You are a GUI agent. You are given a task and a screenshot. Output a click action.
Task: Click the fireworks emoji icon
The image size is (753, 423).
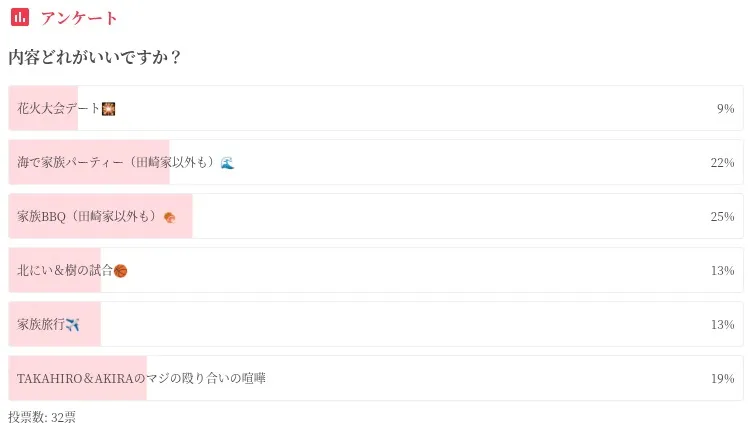pos(109,109)
